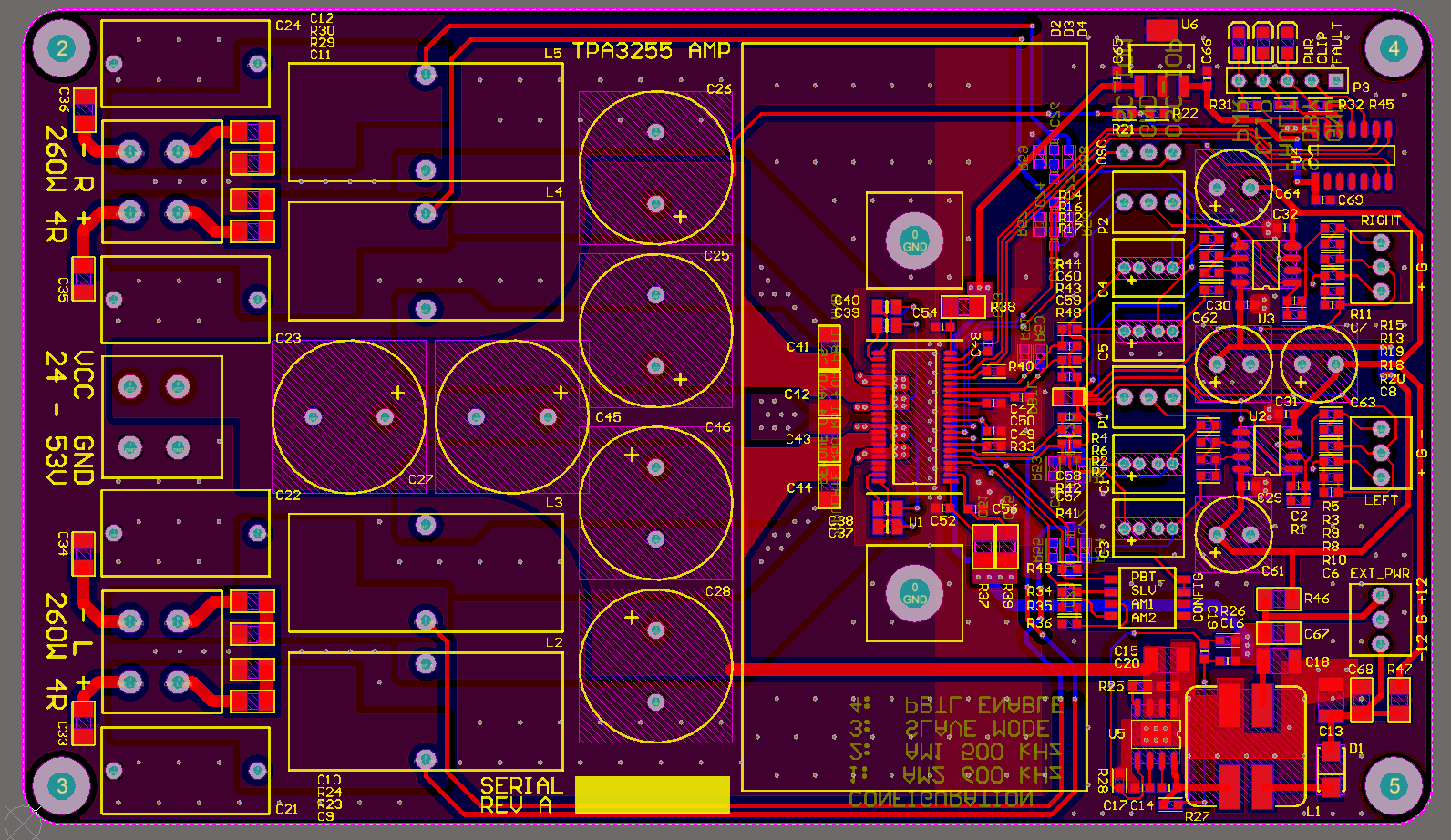The height and width of the screenshot is (840, 1451).
Task: Select inductor L2 footprint
Action: pos(426,712)
